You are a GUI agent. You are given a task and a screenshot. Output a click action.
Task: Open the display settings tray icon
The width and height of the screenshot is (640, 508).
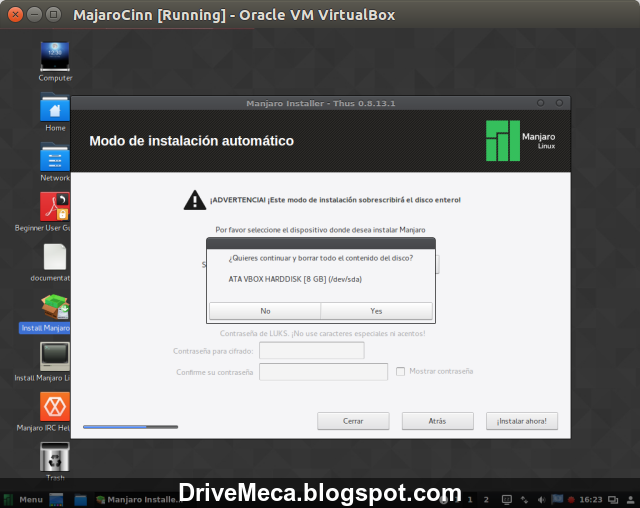(x=613, y=499)
